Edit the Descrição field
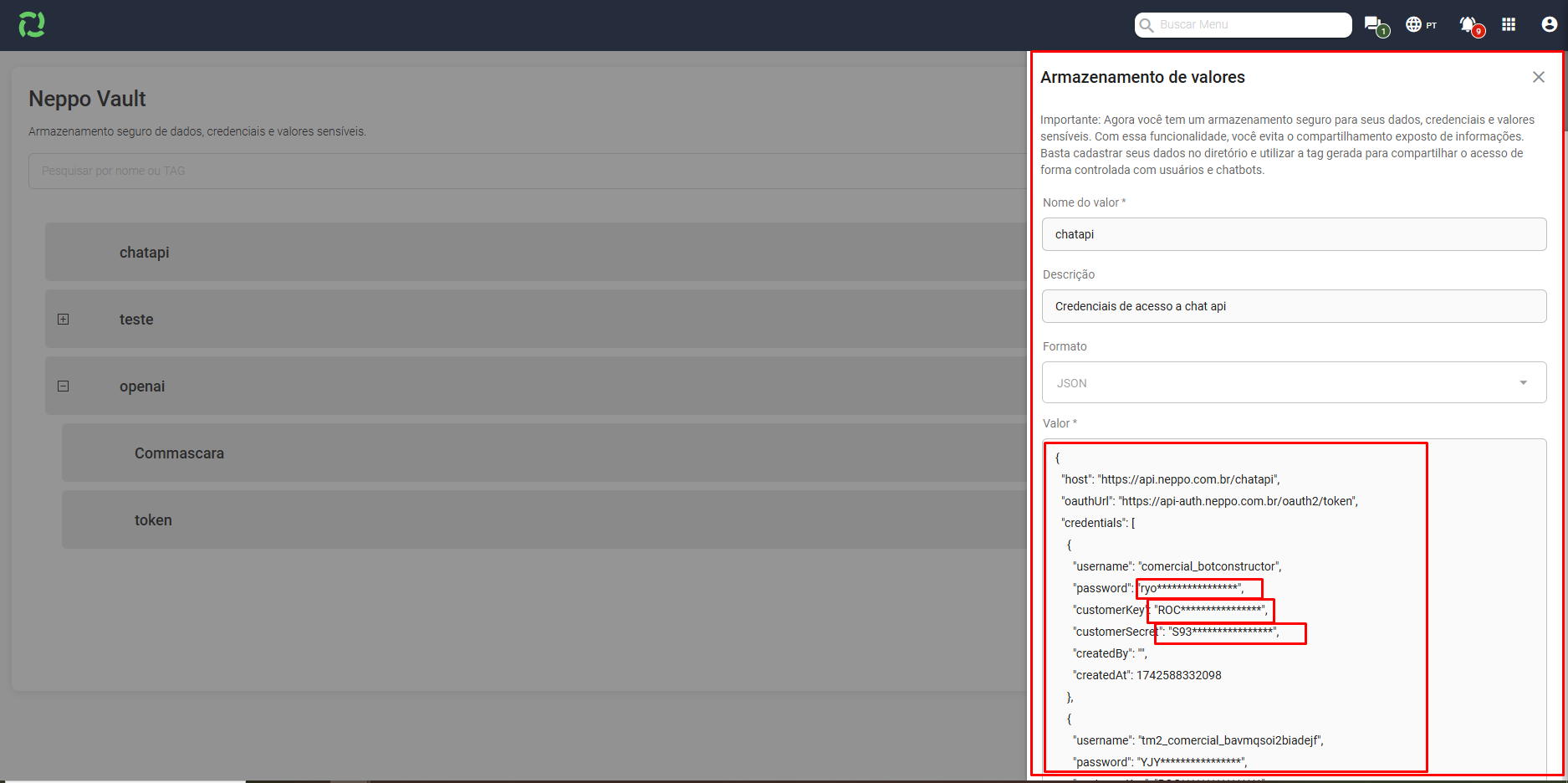Image resolution: width=1568 pixels, height=783 pixels. [x=1294, y=306]
